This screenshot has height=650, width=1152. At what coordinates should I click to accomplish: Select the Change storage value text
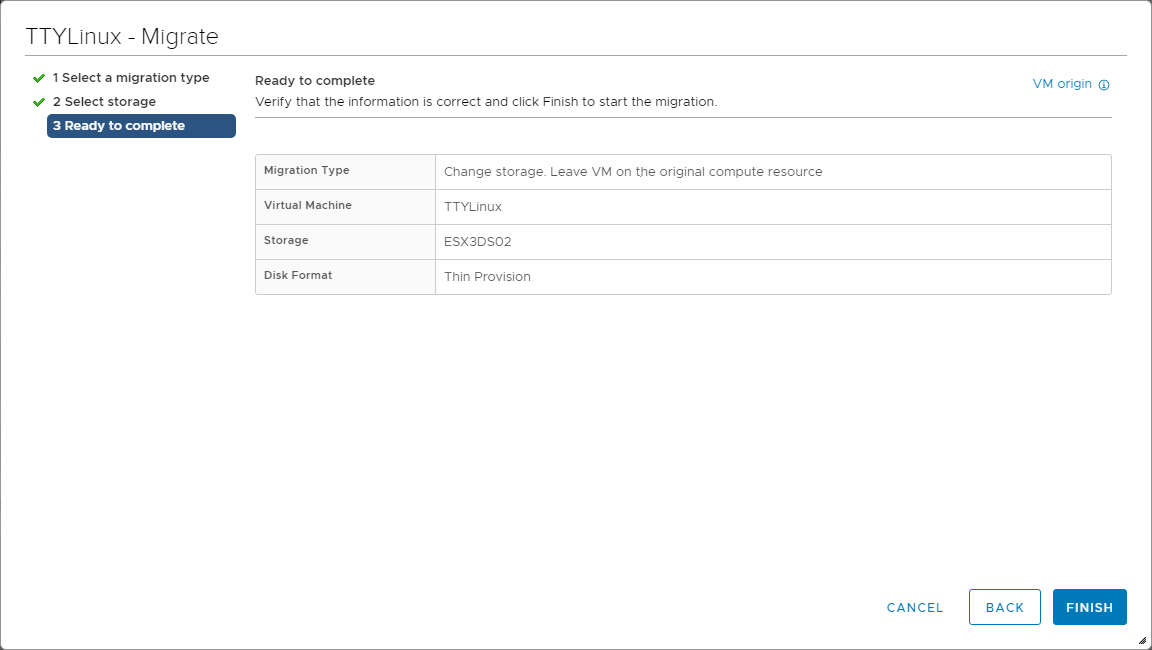[x=633, y=172]
